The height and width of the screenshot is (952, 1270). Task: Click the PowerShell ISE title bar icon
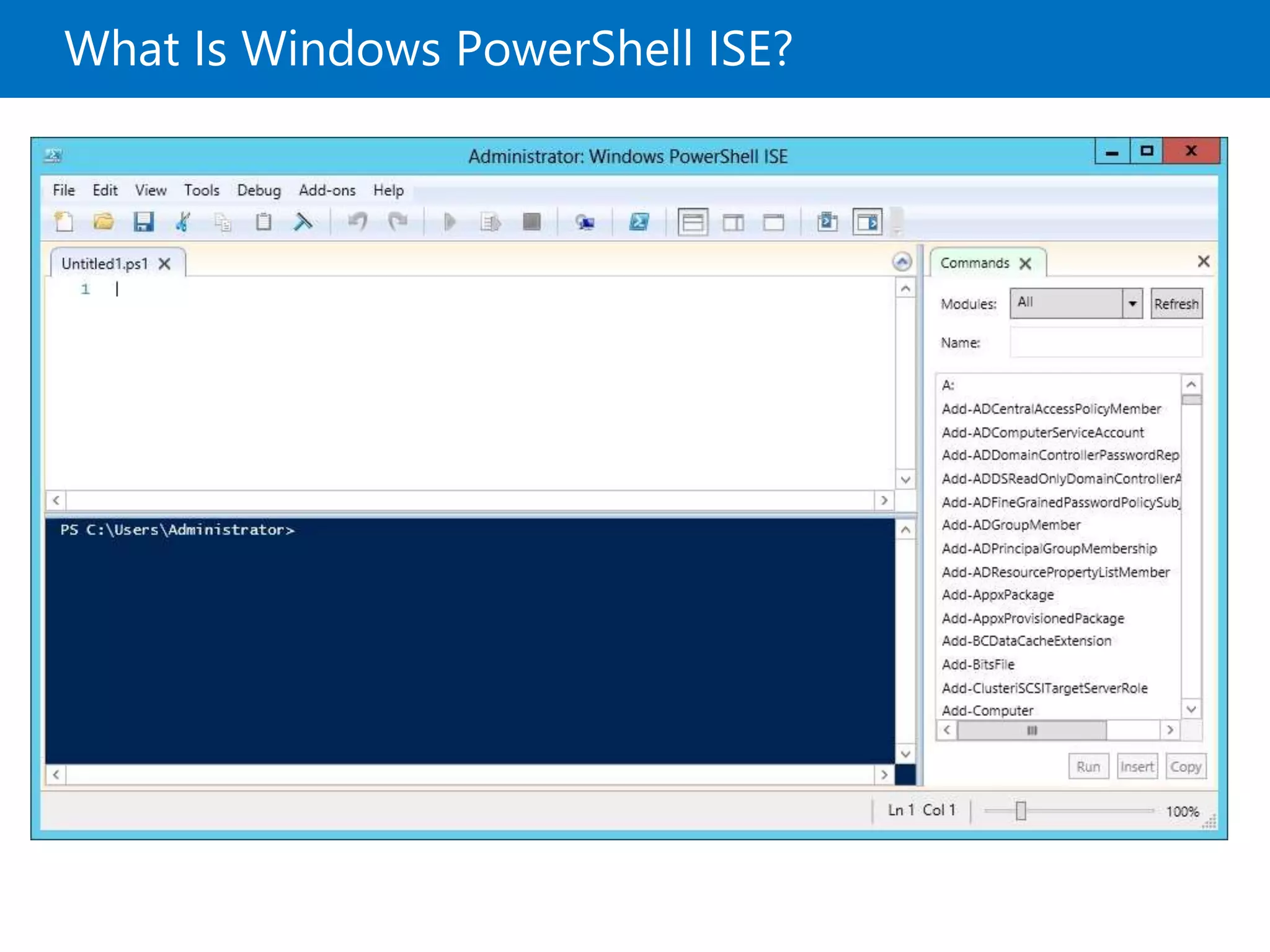point(53,155)
